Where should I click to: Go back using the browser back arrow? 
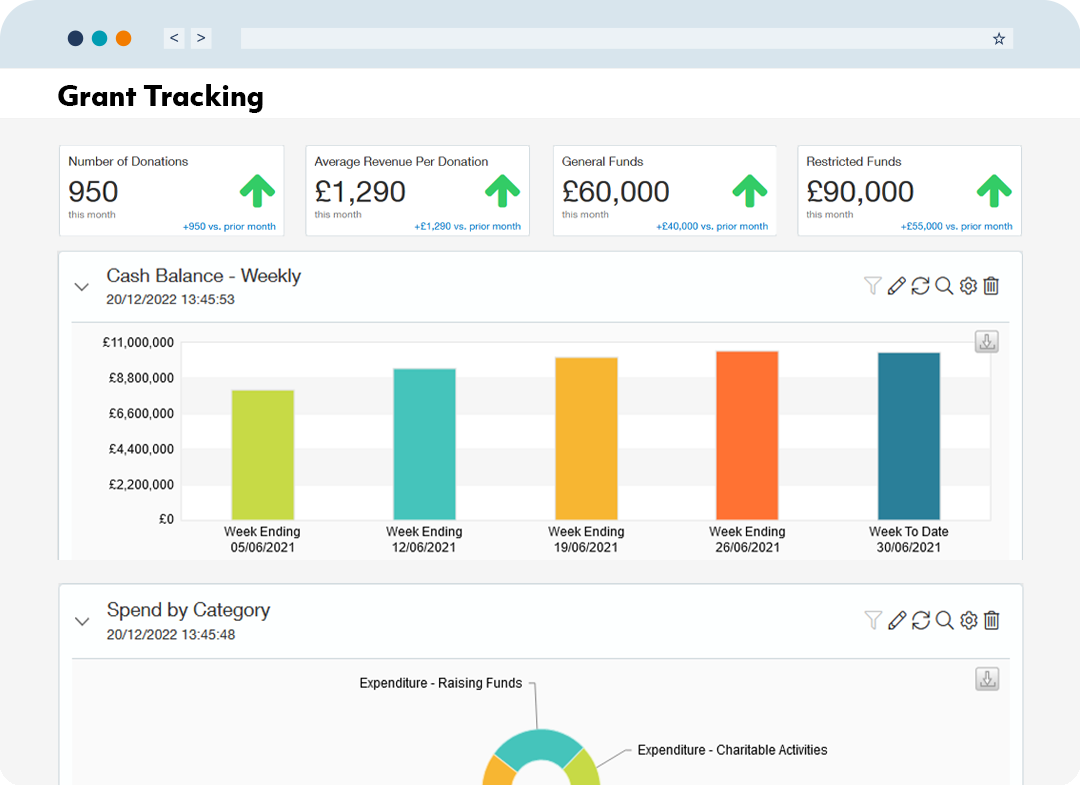pyautogui.click(x=175, y=38)
